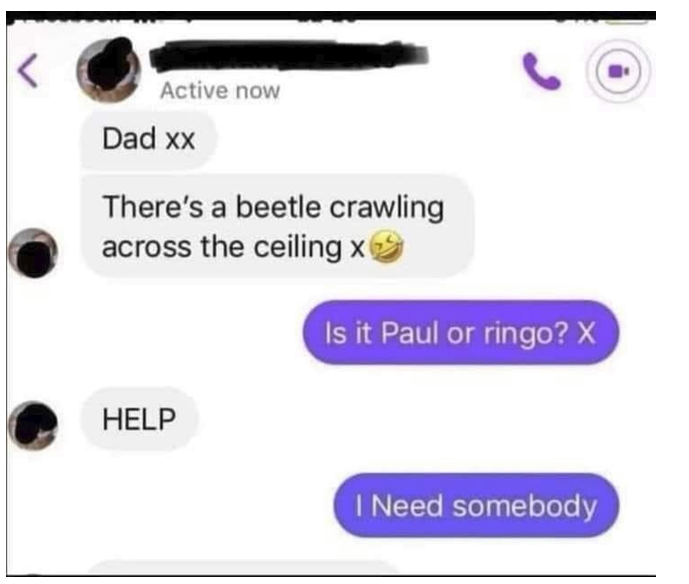Tap sender avatar beside HELP message
This screenshot has height=584, width=689.
(x=33, y=425)
